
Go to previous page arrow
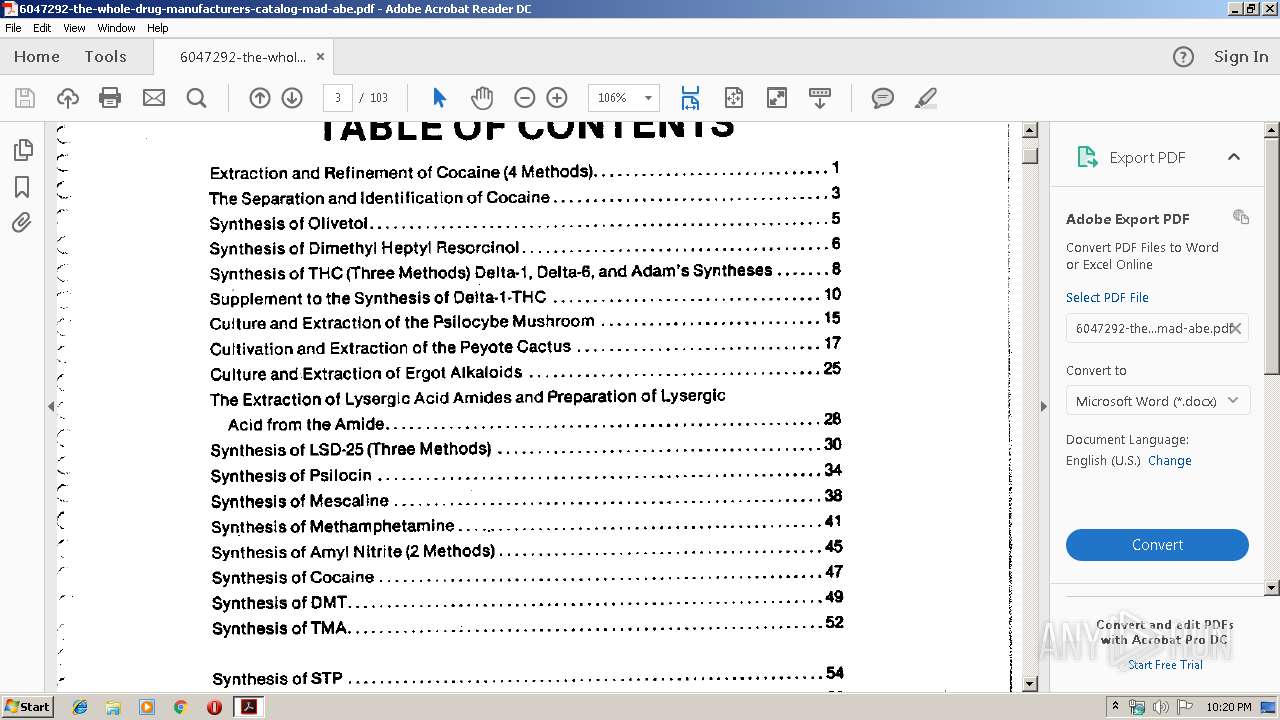click(260, 98)
